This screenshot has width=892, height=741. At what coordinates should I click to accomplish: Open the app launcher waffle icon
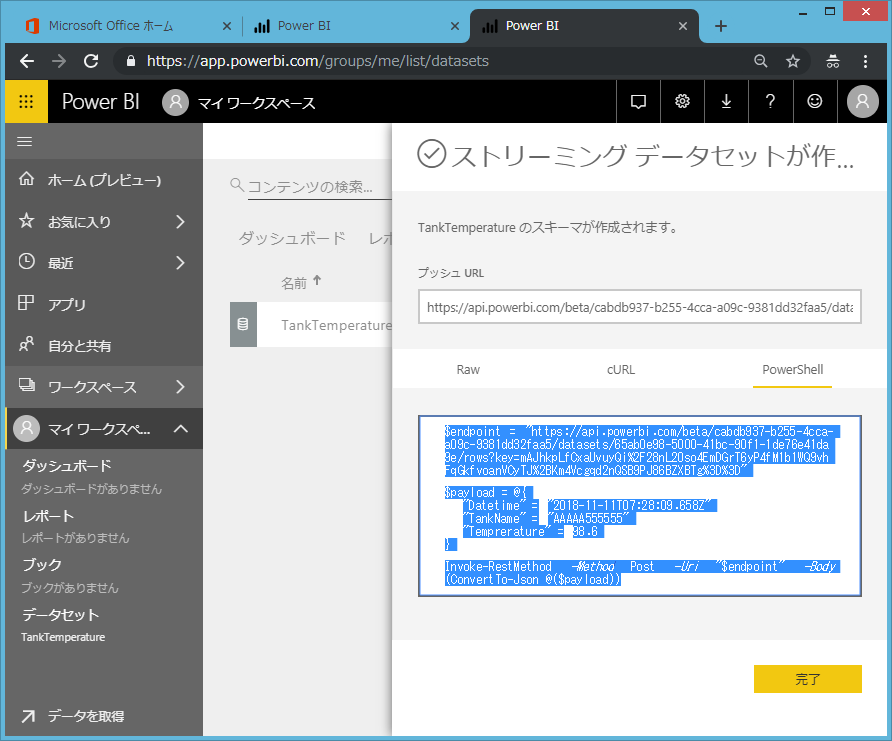pos(26,101)
